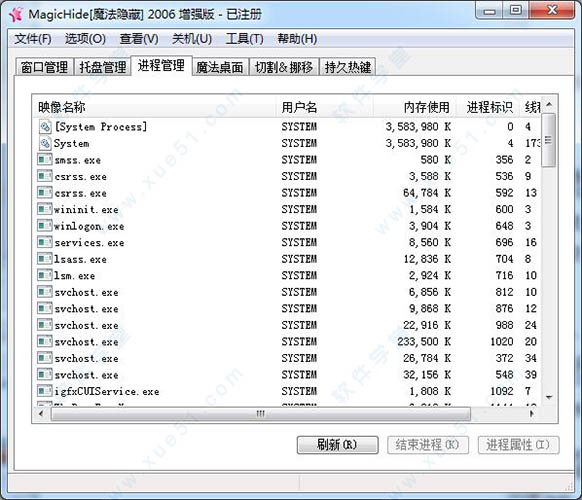The width and height of the screenshot is (582, 500).
Task: Click the horizontal scrollbar right arrow
Action: click(x=532, y=413)
